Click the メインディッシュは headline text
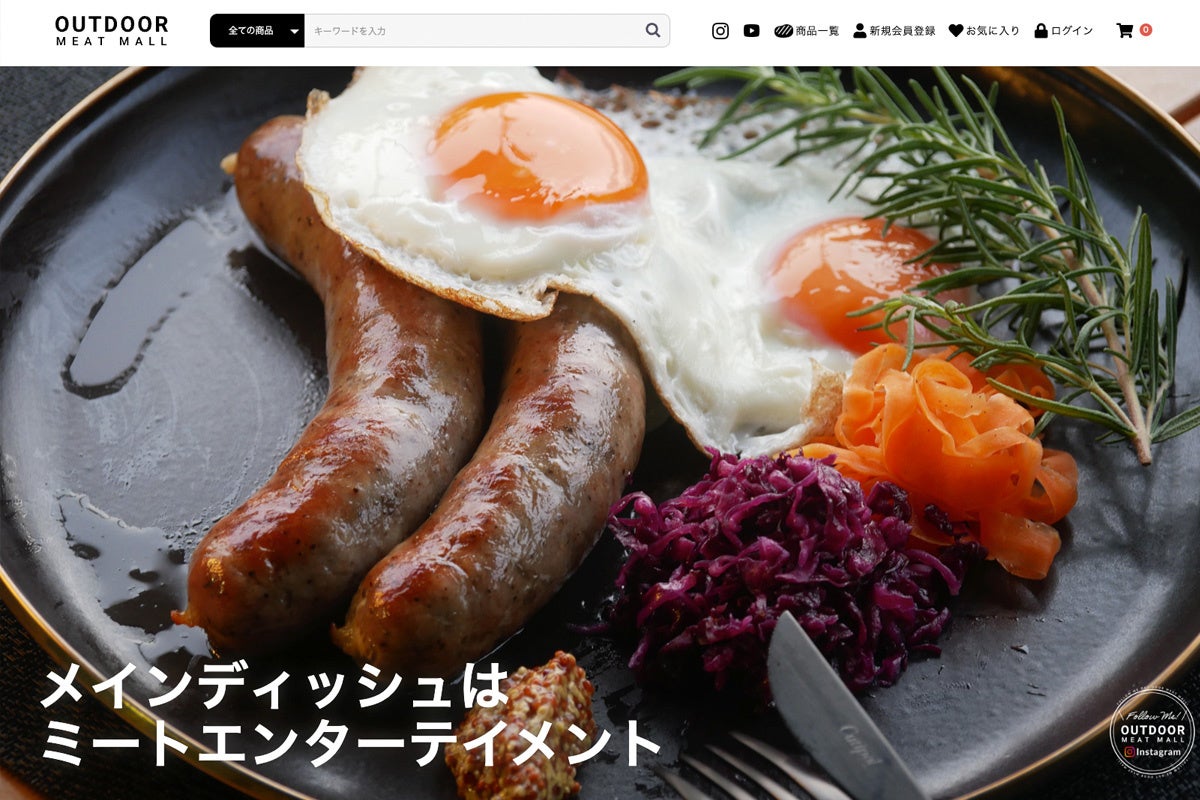 [x=275, y=686]
